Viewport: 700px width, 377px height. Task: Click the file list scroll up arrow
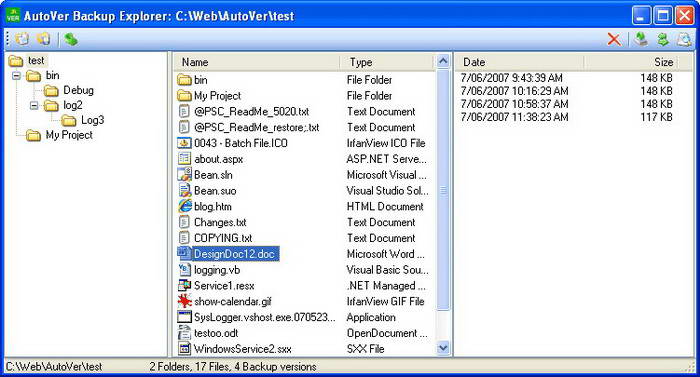tap(443, 61)
